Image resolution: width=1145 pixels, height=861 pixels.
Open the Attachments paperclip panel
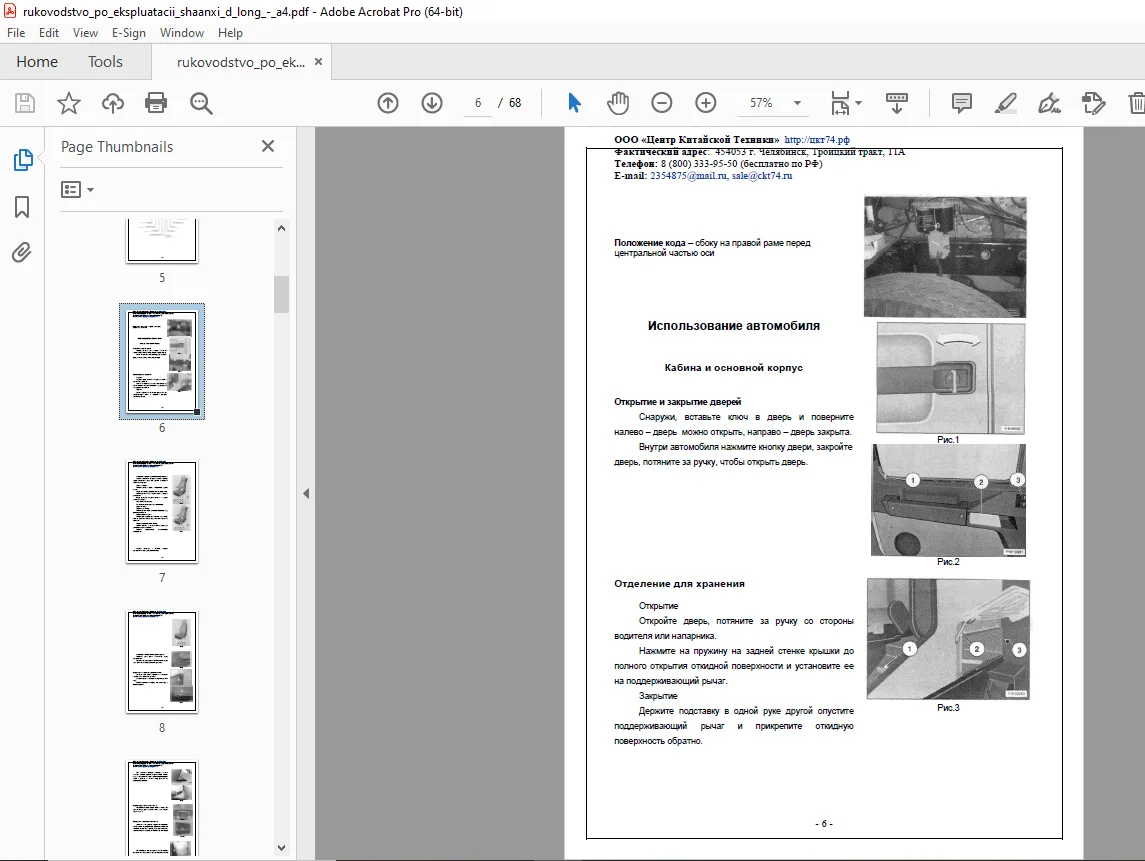point(22,253)
